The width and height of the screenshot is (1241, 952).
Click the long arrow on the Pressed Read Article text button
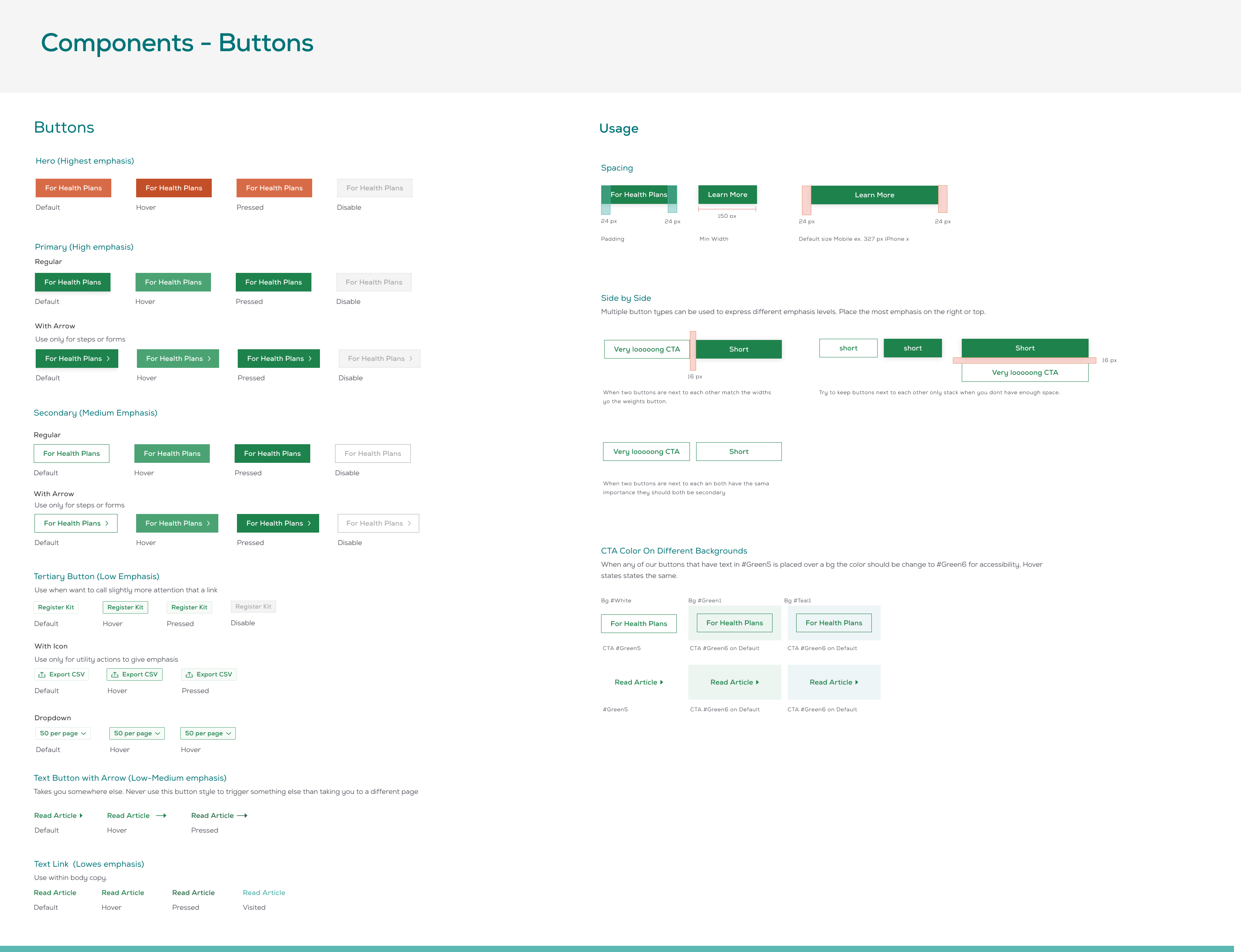point(242,816)
